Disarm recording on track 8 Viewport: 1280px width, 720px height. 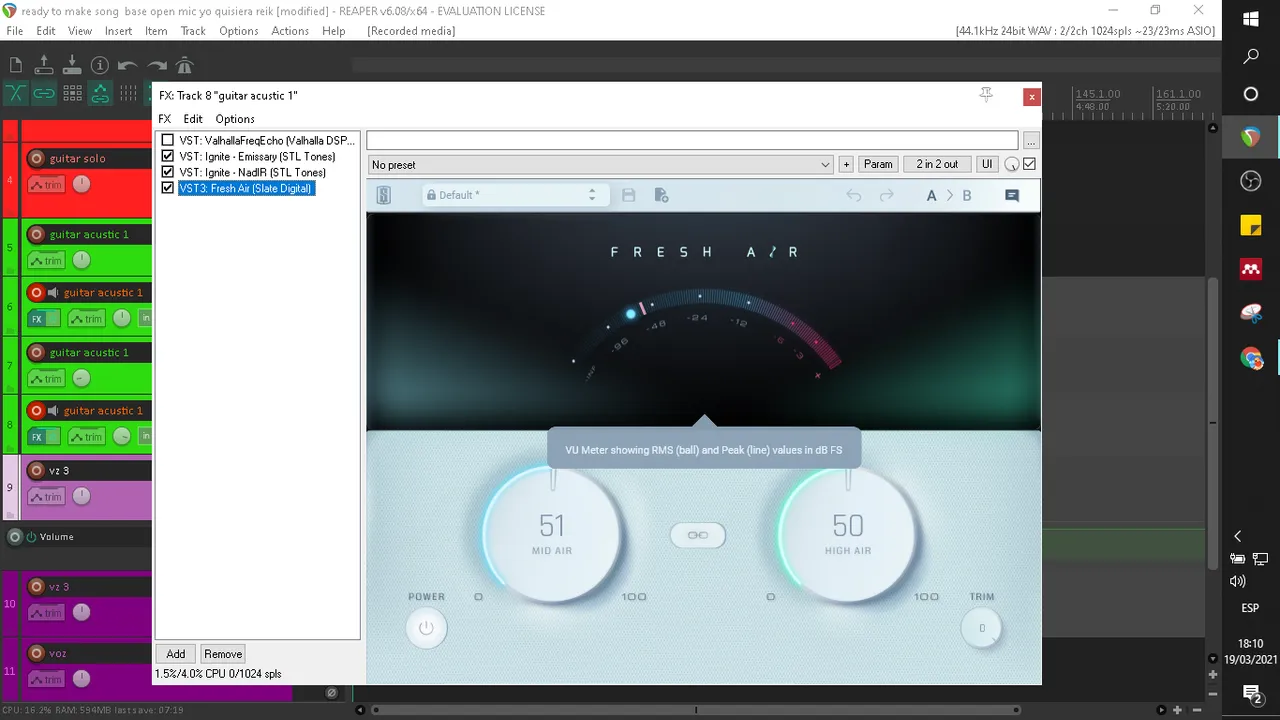[37, 410]
